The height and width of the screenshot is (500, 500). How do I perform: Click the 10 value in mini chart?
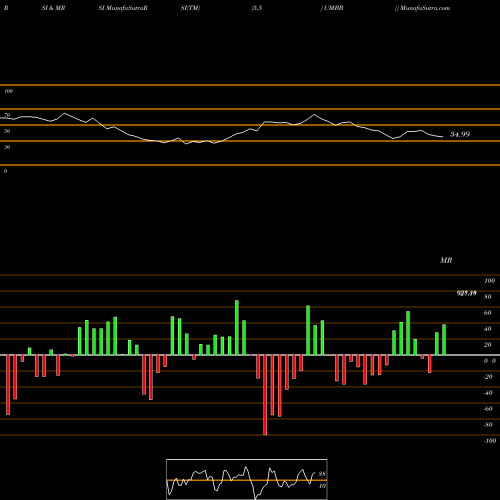pyautogui.click(x=322, y=486)
